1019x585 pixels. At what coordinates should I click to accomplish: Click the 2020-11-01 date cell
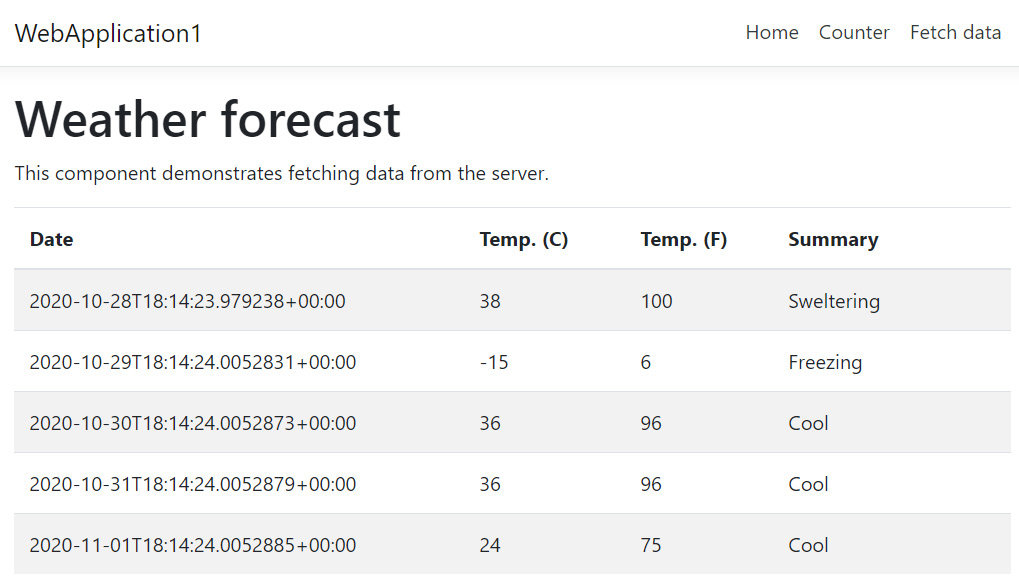coord(193,545)
